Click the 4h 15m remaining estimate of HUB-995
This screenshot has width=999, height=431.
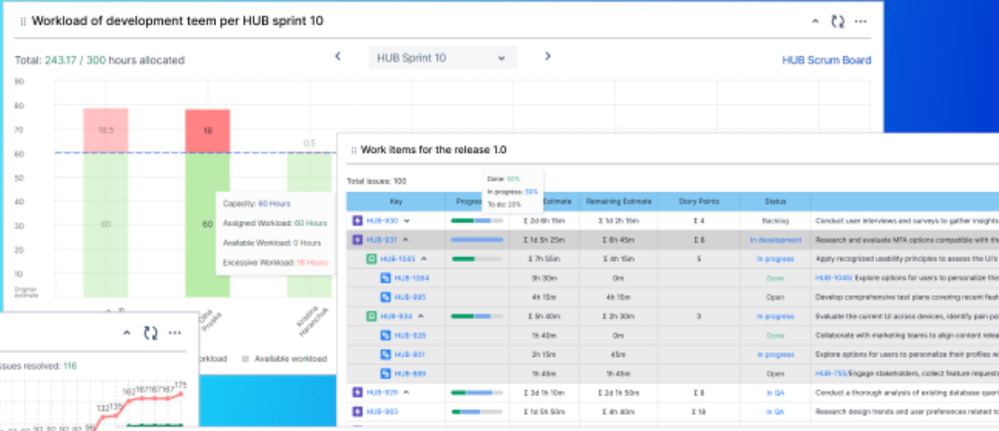(619, 297)
